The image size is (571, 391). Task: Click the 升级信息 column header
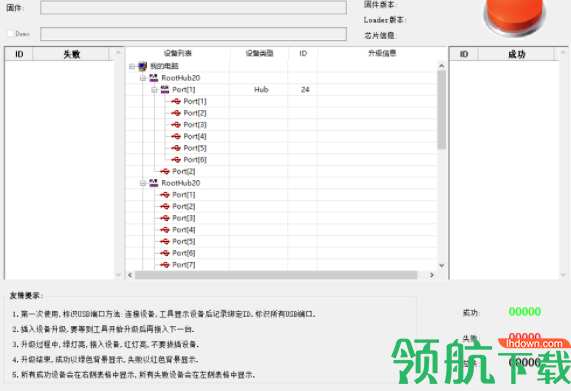[x=382, y=54]
